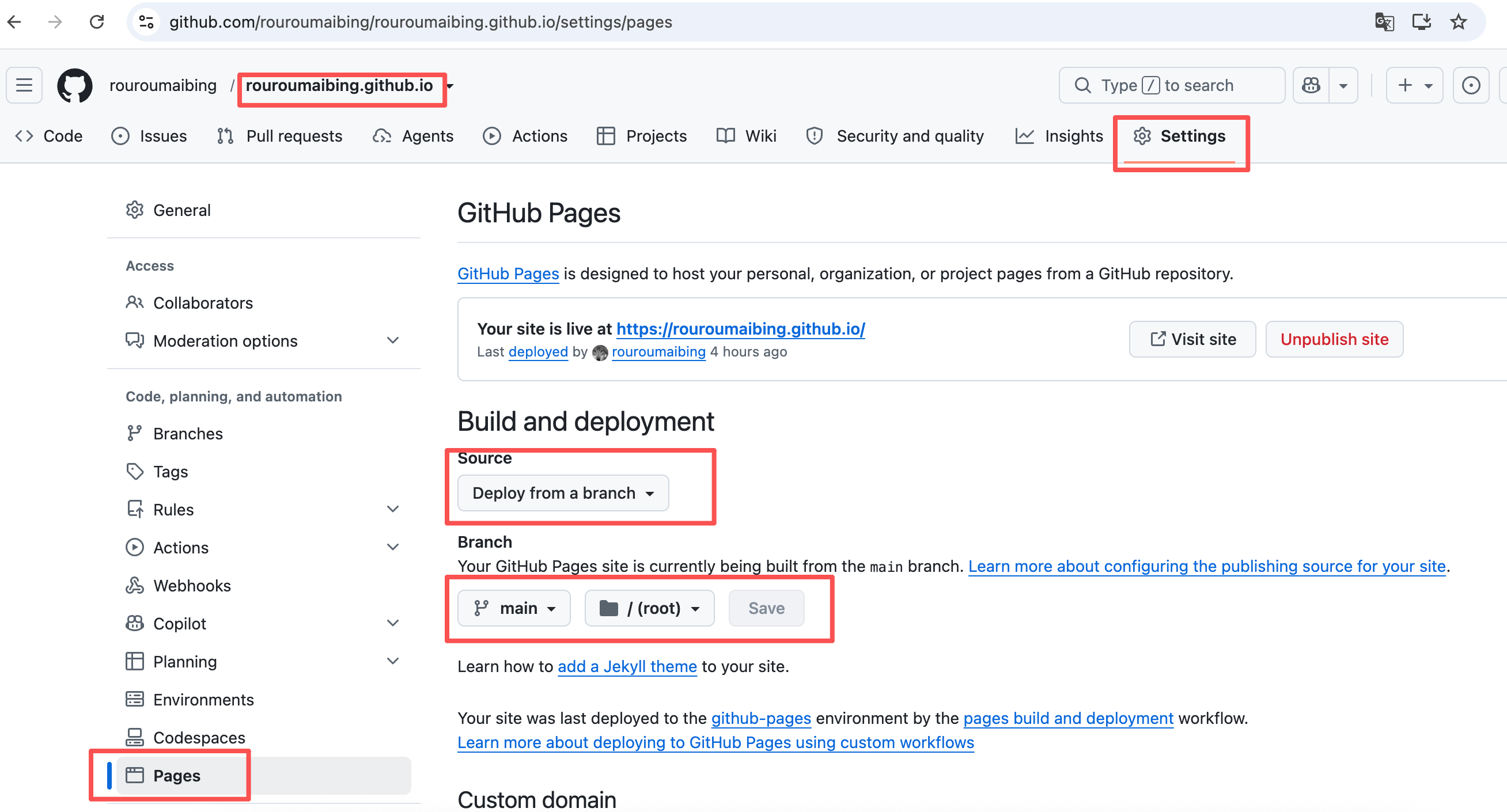Open the Copilot chat icon in the header
1507x812 pixels.
1311,85
